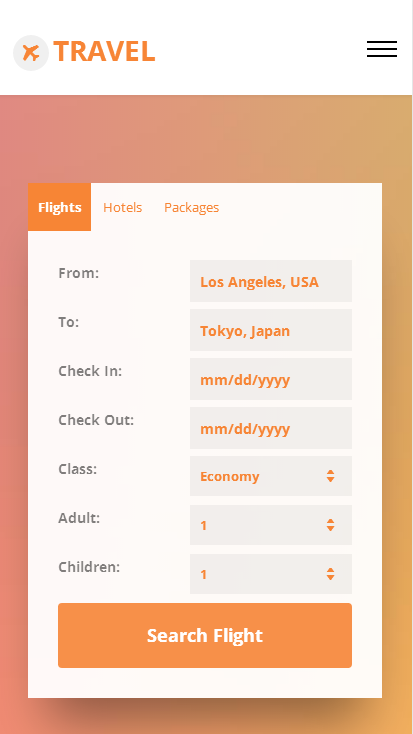Viewport: 413px width, 734px height.
Task: Expand the Economy class dropdown
Action: (x=271, y=476)
